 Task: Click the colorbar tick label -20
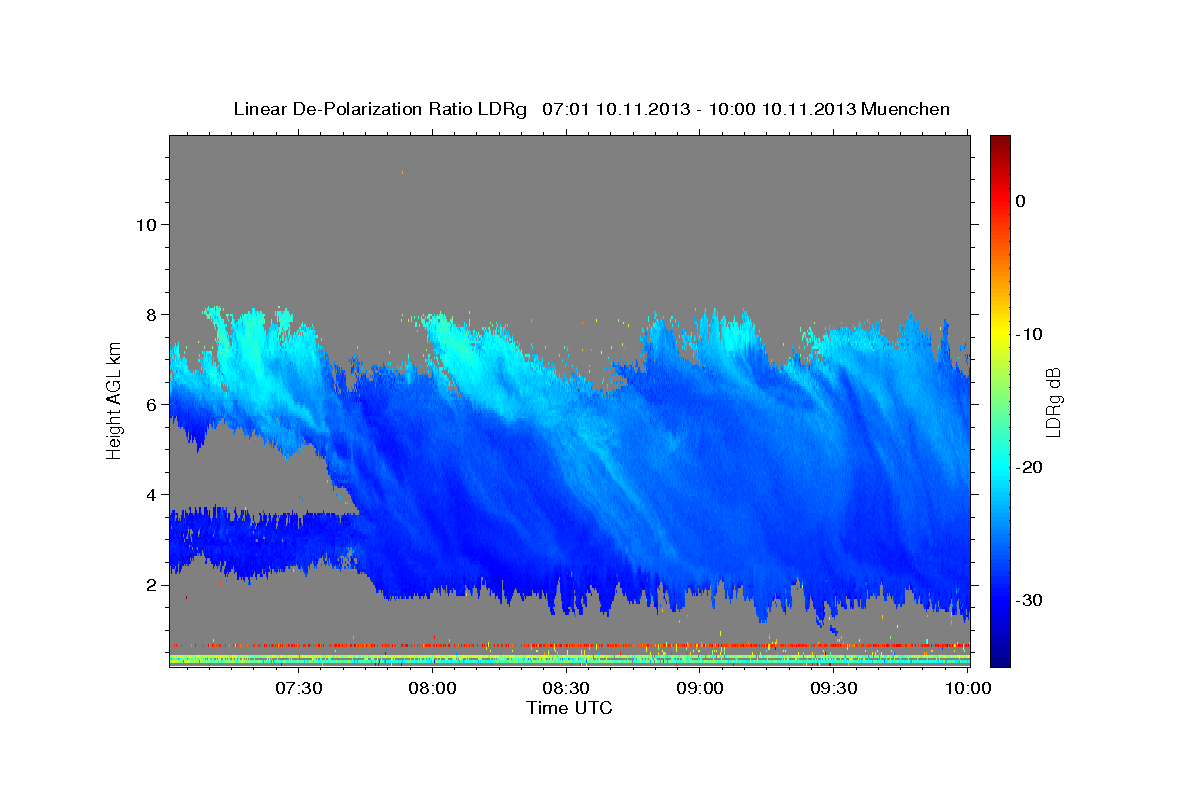pyautogui.click(x=1029, y=467)
